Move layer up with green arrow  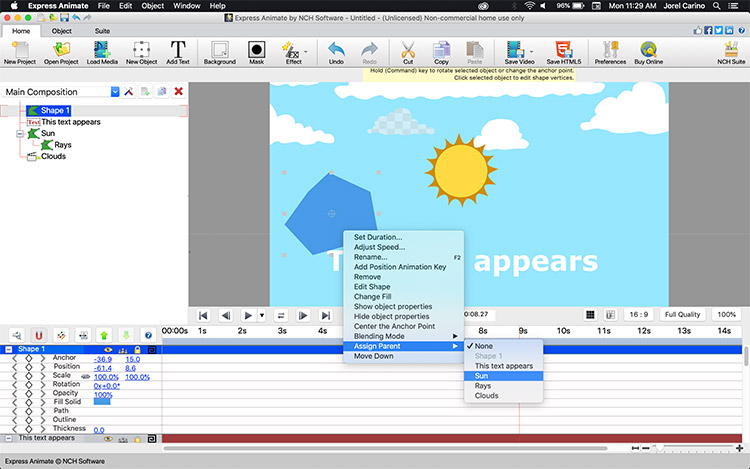pos(104,335)
